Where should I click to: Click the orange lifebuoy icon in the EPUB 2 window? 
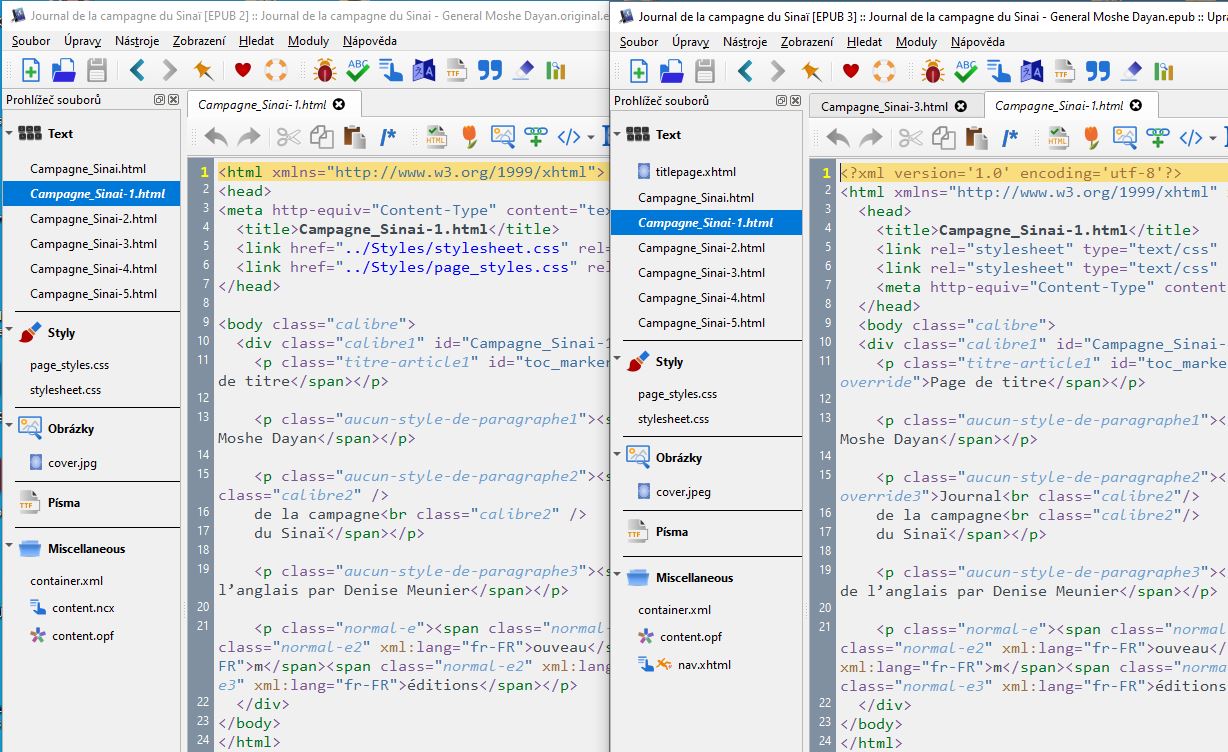tap(275, 70)
